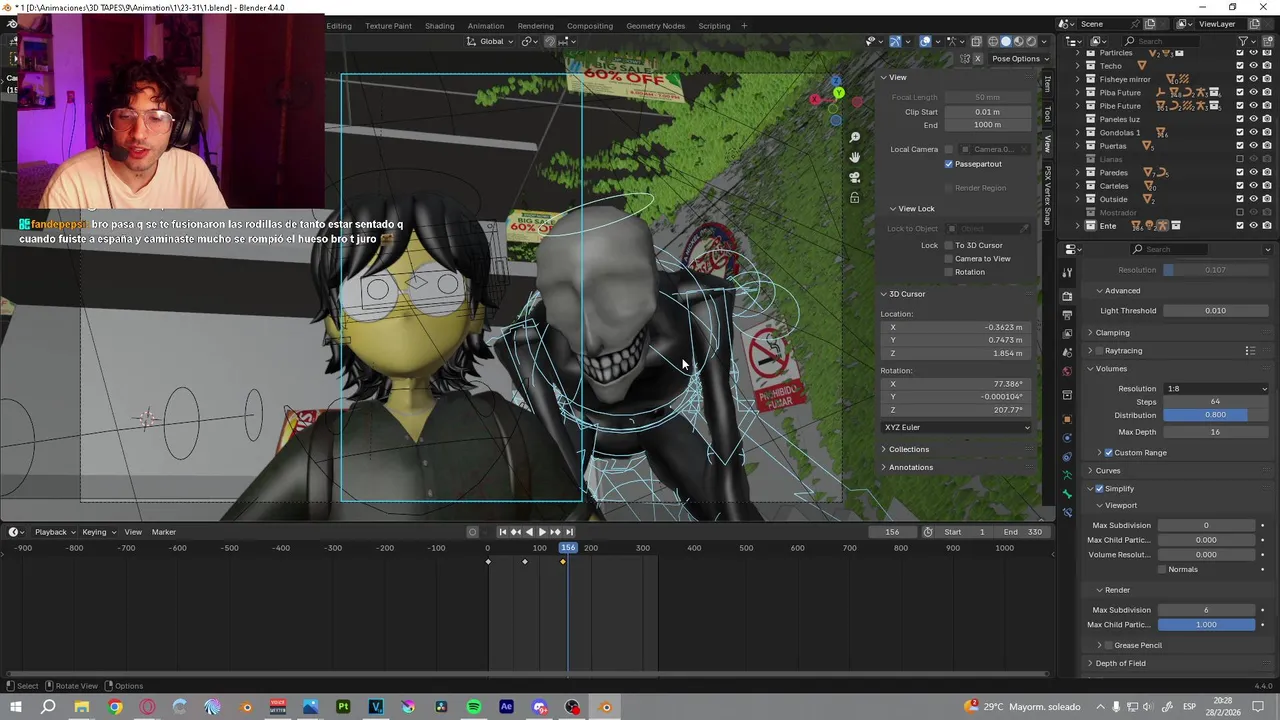This screenshot has width=1280, height=720.
Task: Toggle the Custom Range checkbox
Action: click(x=1108, y=453)
